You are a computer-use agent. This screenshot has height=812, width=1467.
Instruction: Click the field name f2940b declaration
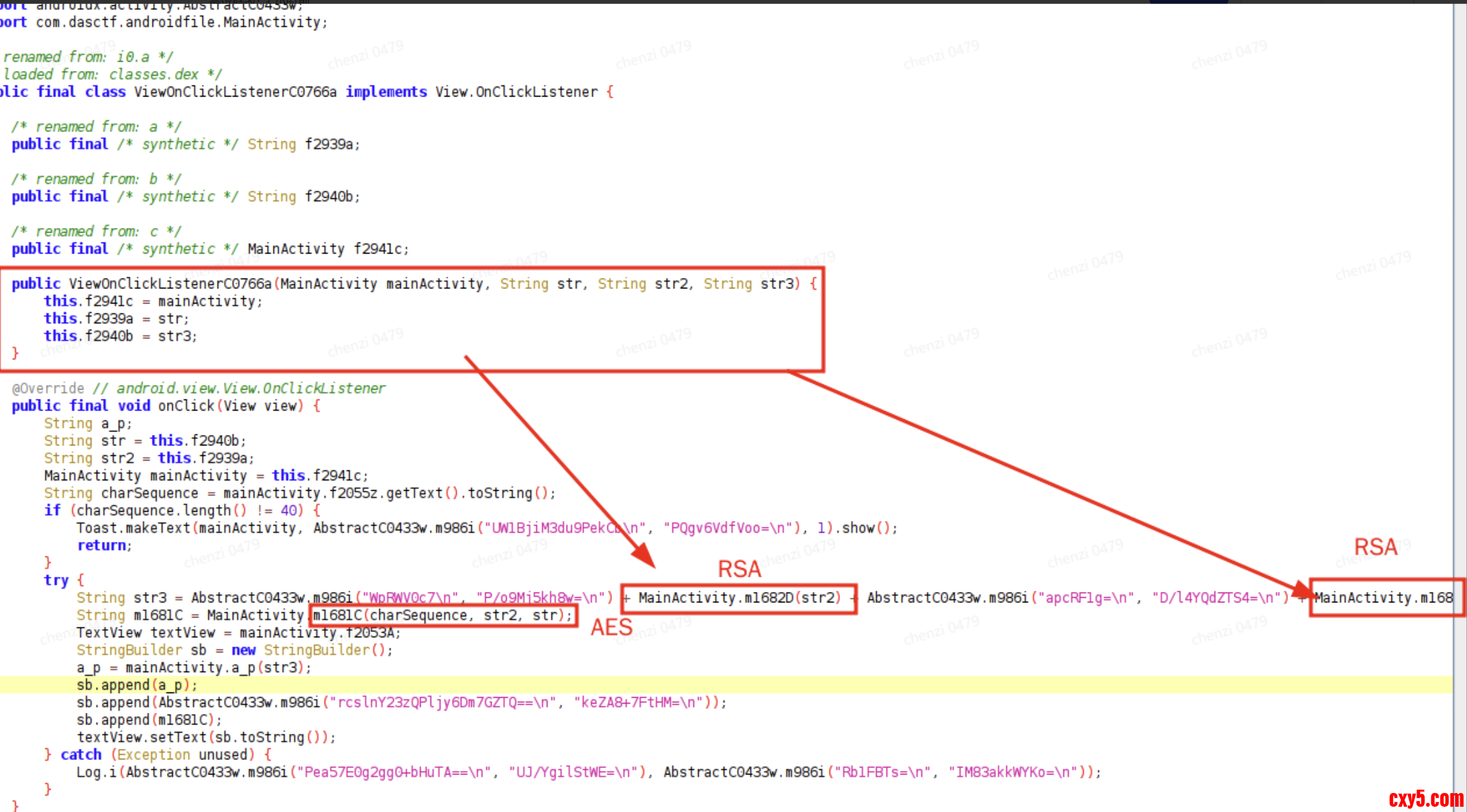(331, 197)
